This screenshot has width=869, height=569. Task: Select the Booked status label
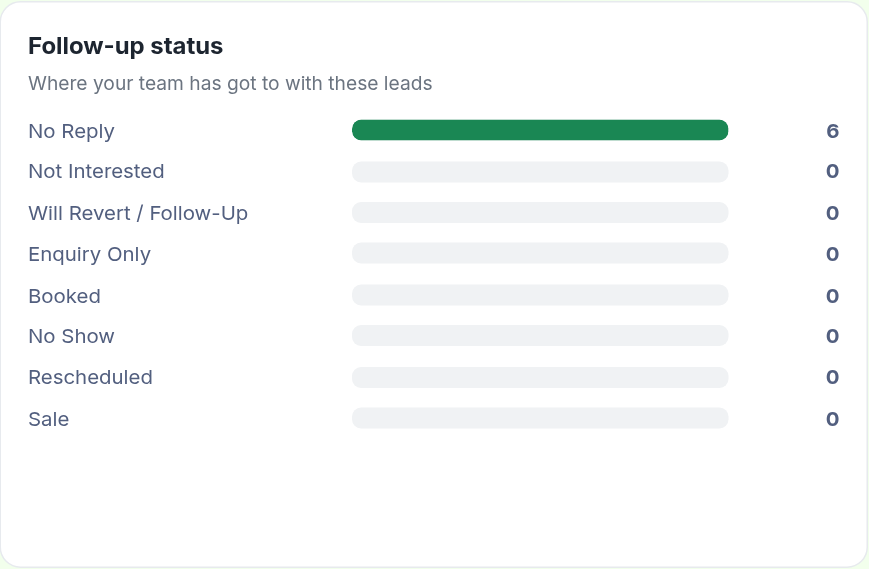65,296
